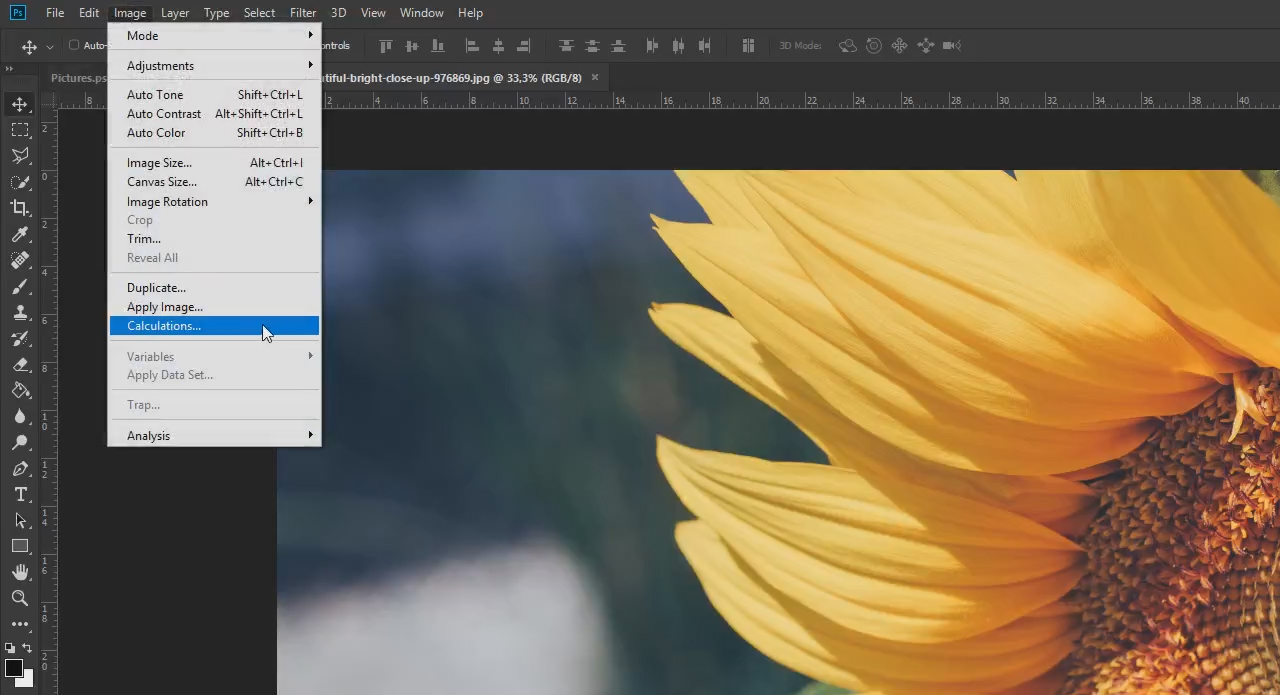Choose Apply Image... menu entry
This screenshot has height=695, width=1280.
tap(214, 307)
